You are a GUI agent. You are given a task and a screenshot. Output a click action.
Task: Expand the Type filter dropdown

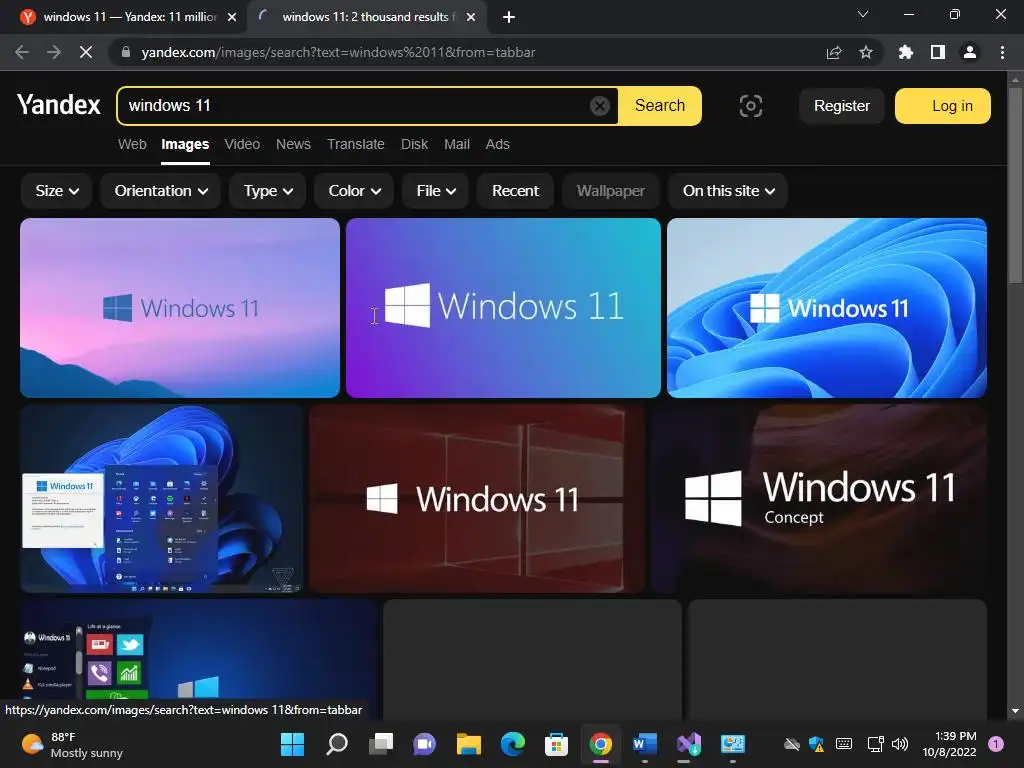click(x=268, y=191)
